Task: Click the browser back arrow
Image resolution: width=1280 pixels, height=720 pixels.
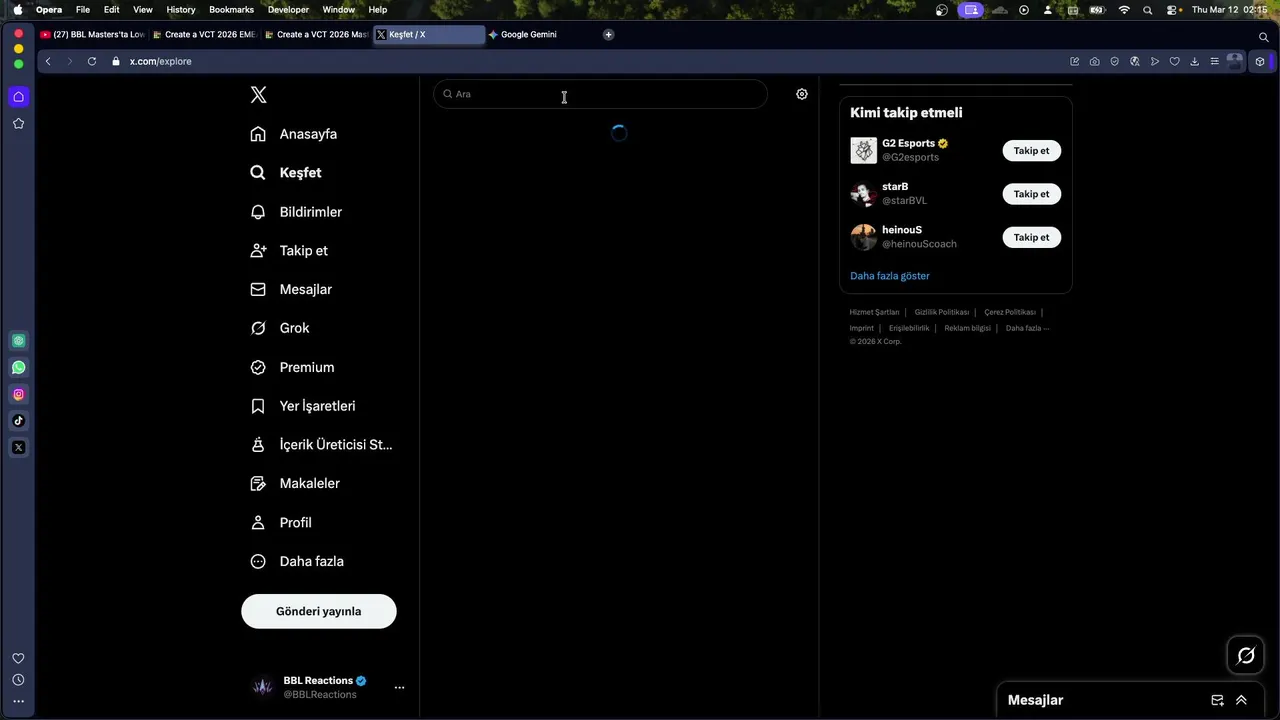Action: [48, 61]
